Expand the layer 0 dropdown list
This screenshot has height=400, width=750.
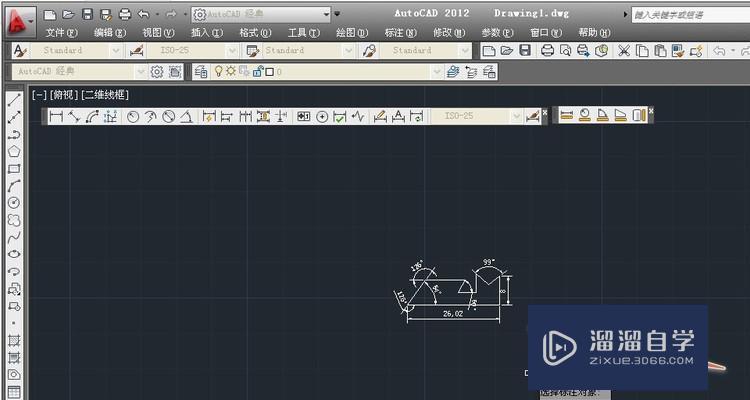437,72
